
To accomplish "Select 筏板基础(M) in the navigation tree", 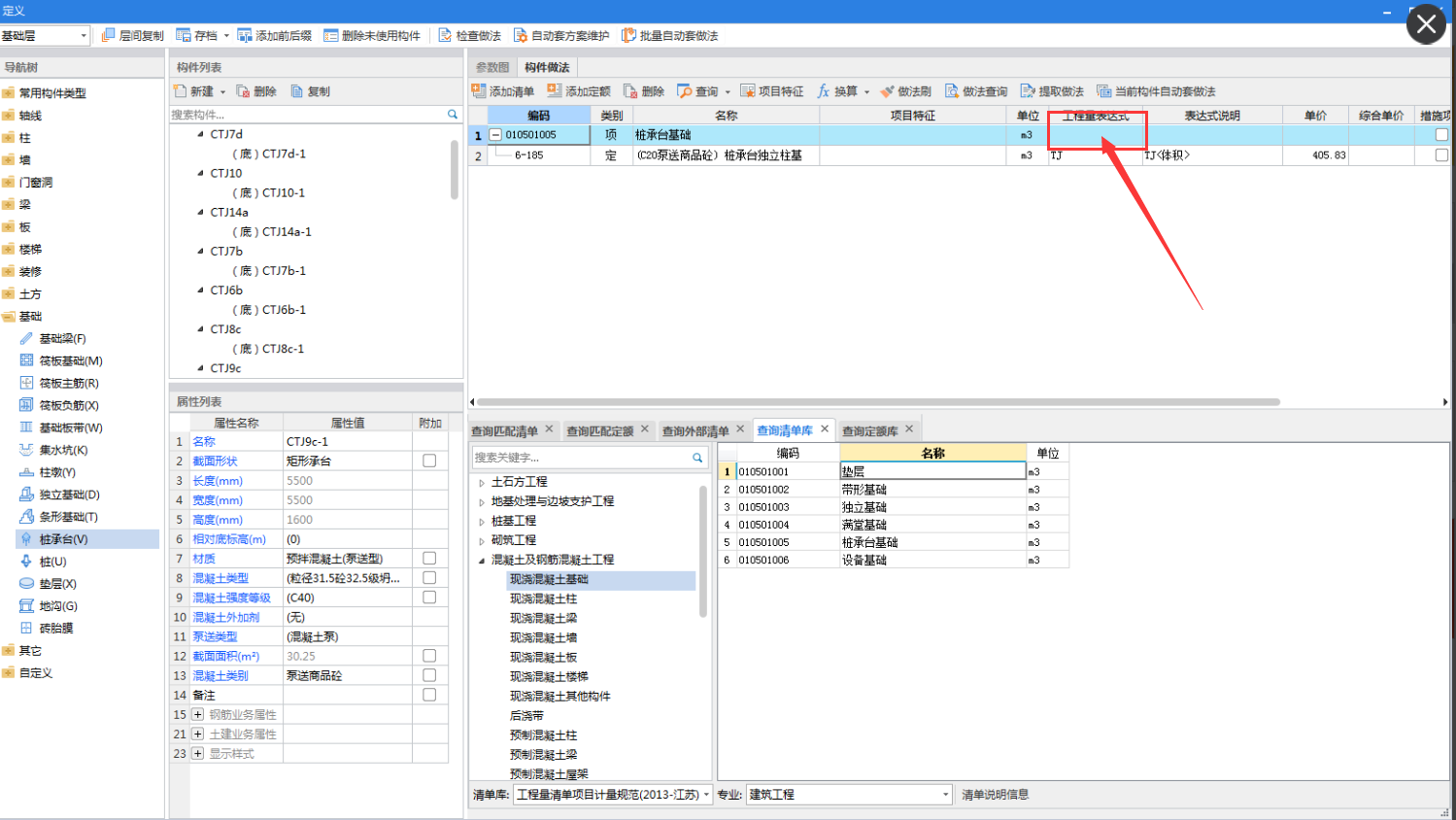I will tap(70, 360).
